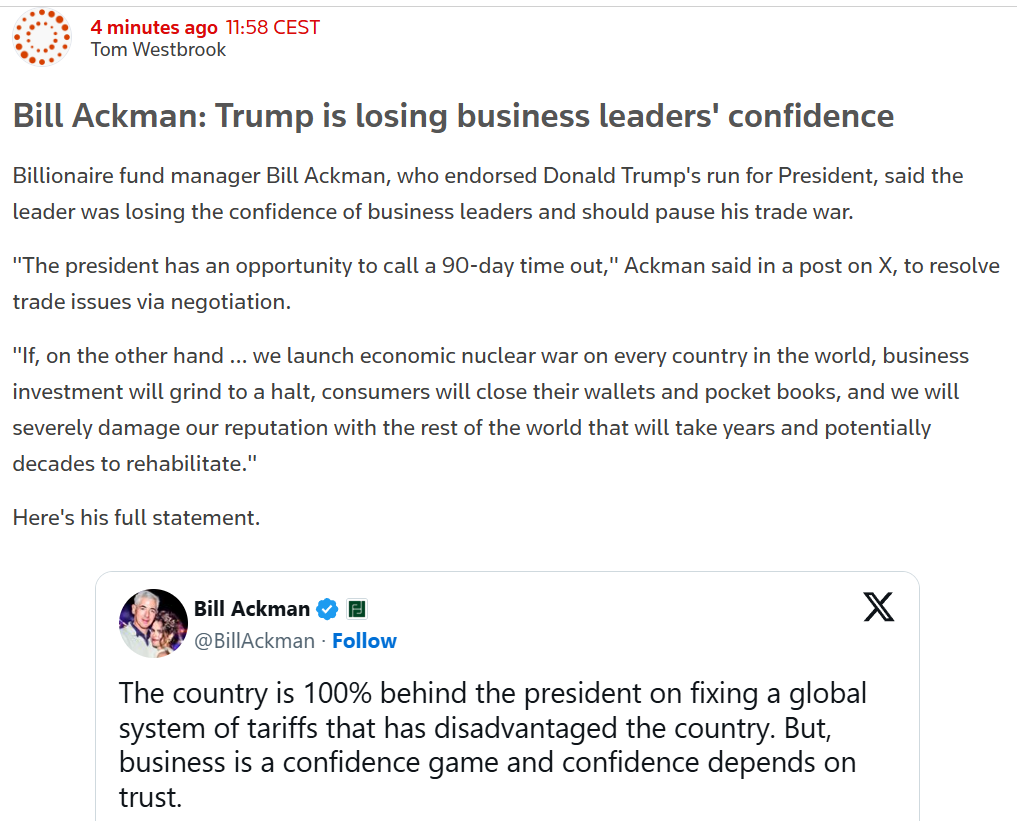Open the @BillAckman handle

[x=254, y=641]
